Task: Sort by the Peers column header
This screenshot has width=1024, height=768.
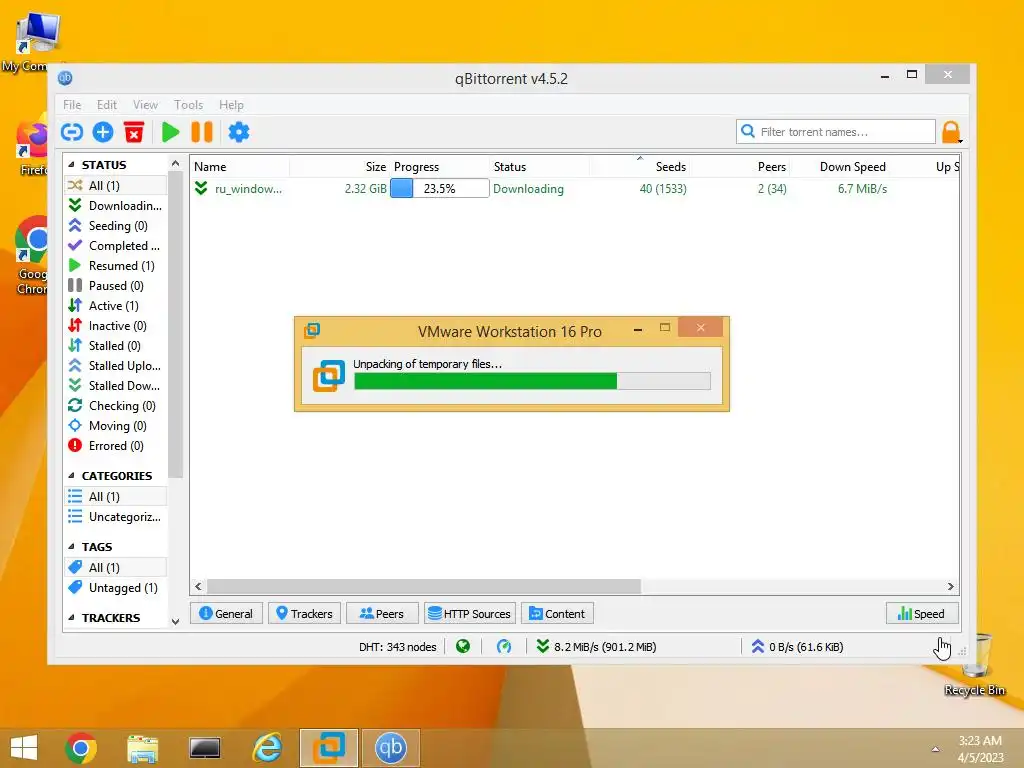Action: [739, 167]
